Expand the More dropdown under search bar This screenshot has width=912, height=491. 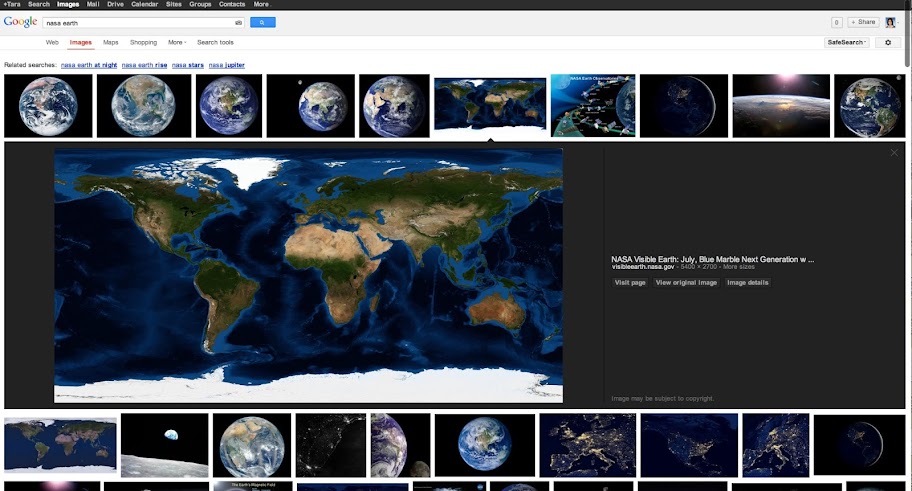click(177, 43)
